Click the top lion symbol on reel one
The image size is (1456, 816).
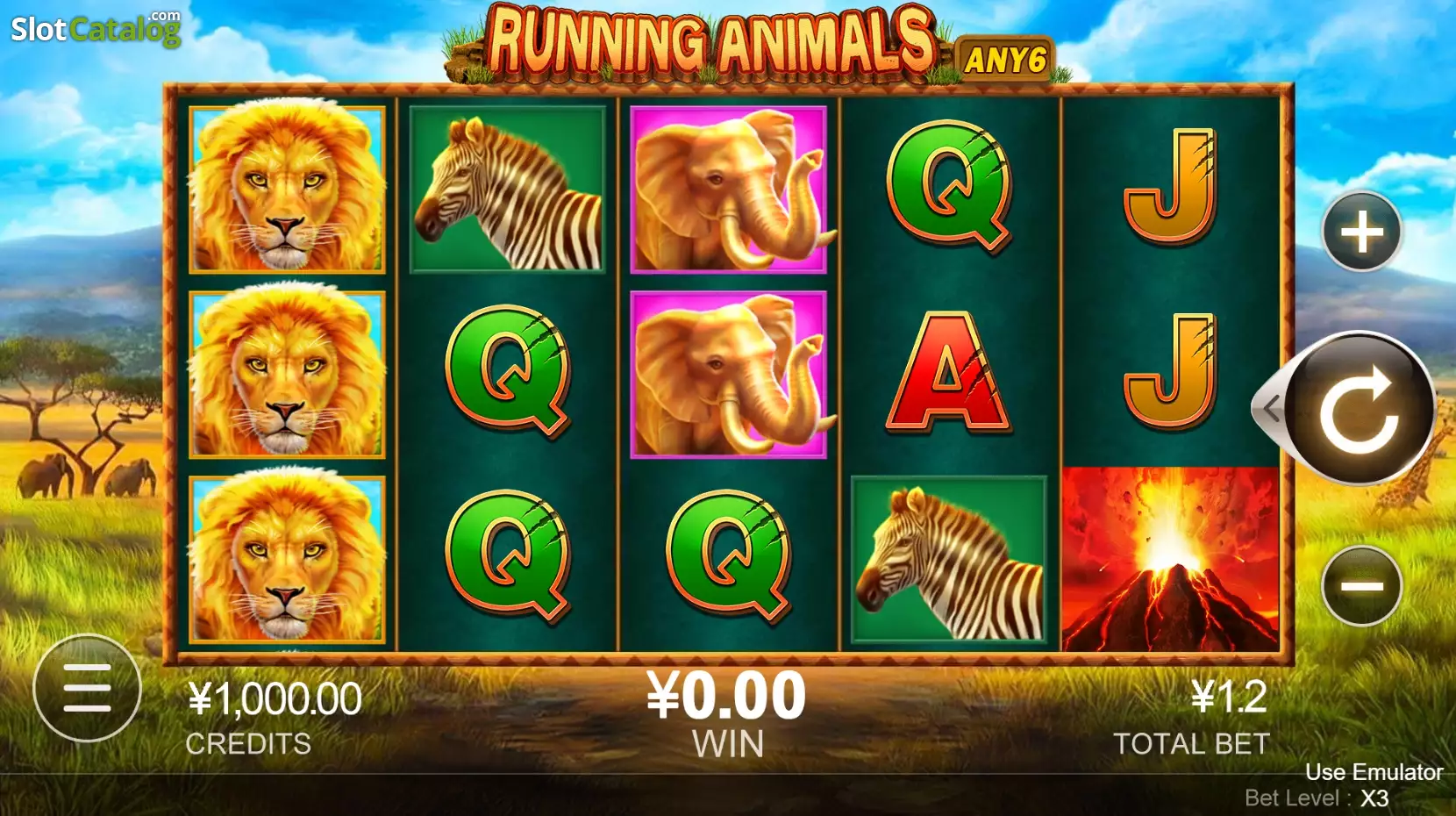pos(287,190)
